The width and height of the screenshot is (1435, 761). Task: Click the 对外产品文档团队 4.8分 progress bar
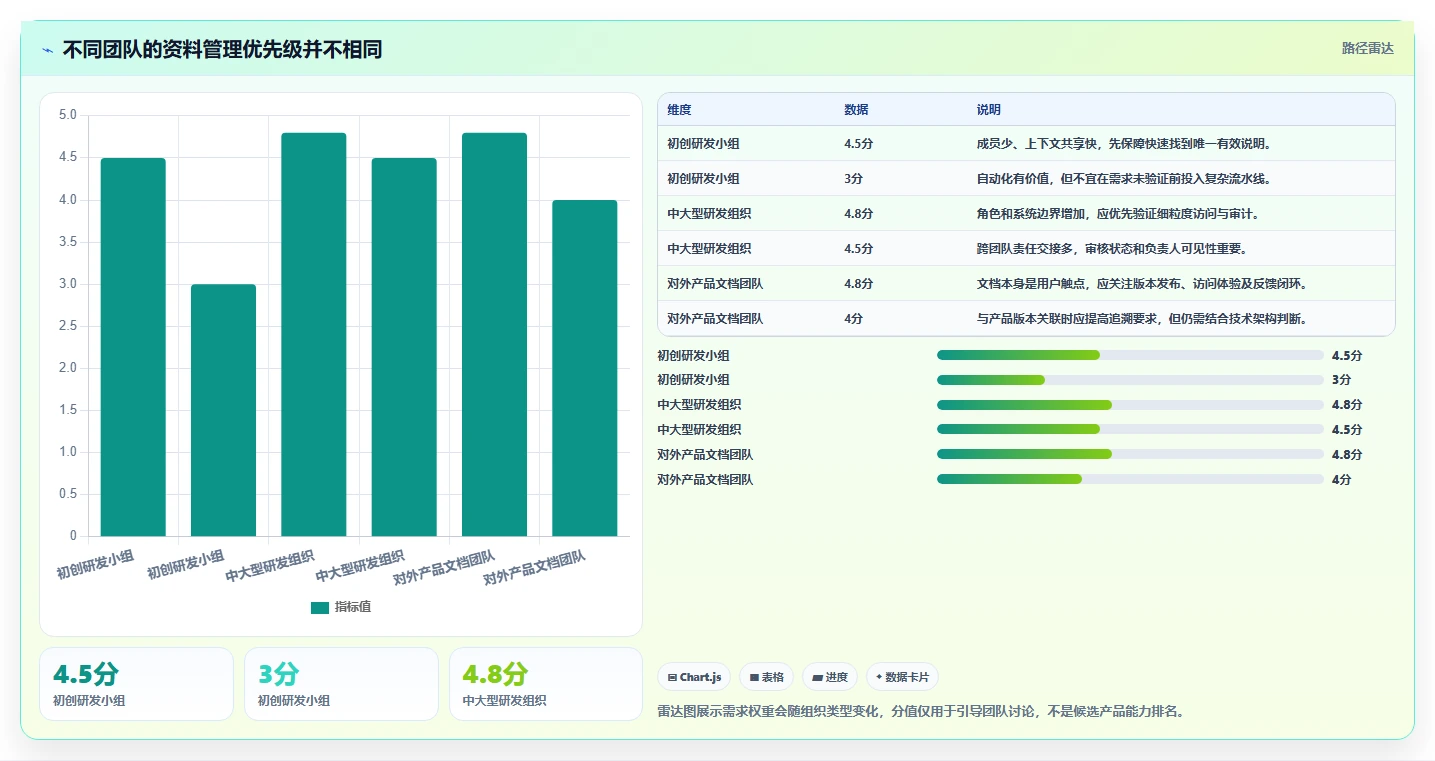[x=1130, y=454]
